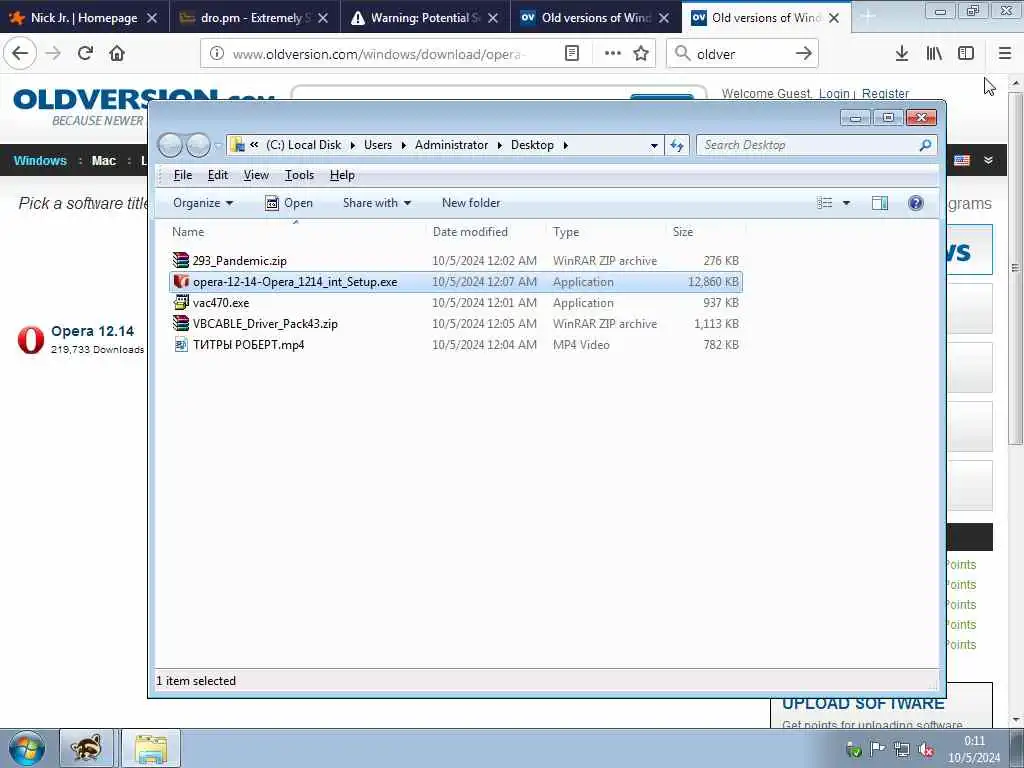Viewport: 1024px width, 768px height.
Task: Click Firefox back arrow button
Action: tap(20, 53)
